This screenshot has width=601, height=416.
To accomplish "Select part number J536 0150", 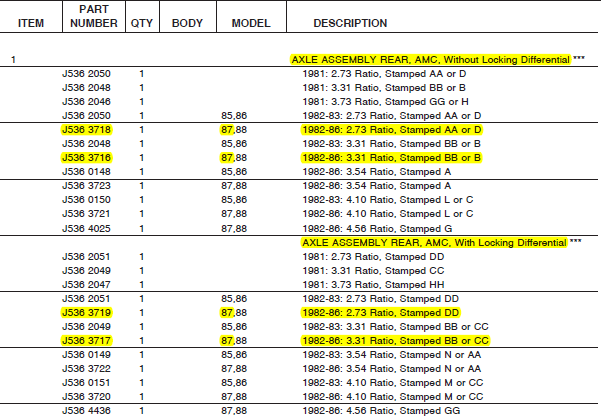I will [86, 200].
